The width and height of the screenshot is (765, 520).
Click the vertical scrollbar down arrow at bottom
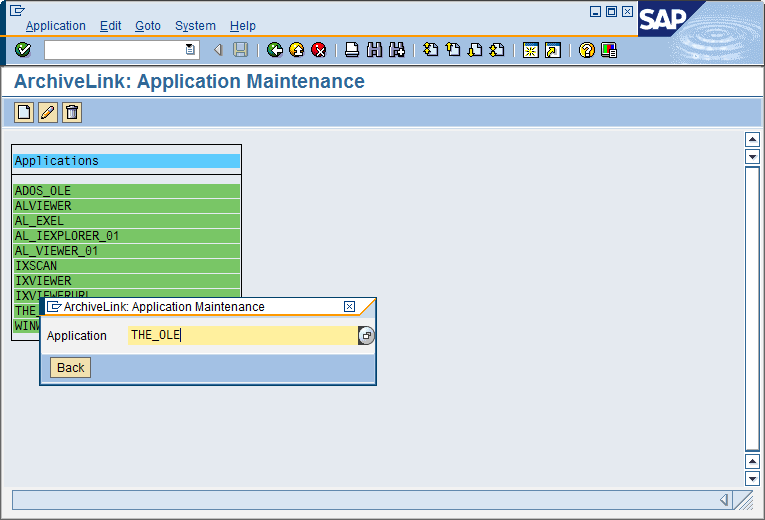(753, 478)
